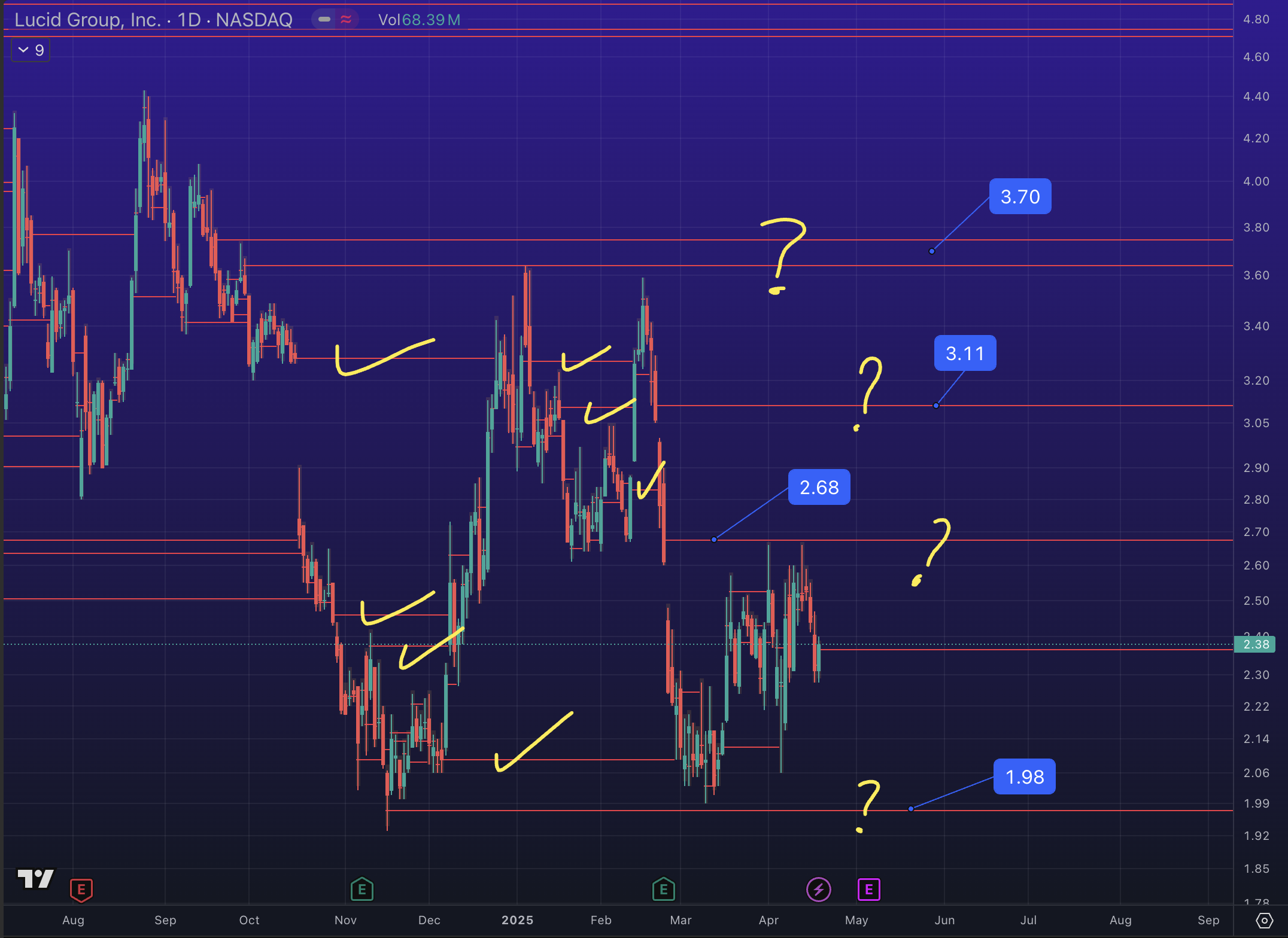The height and width of the screenshot is (938, 1288).
Task: Open the green earnings marker near Mar
Action: (663, 890)
